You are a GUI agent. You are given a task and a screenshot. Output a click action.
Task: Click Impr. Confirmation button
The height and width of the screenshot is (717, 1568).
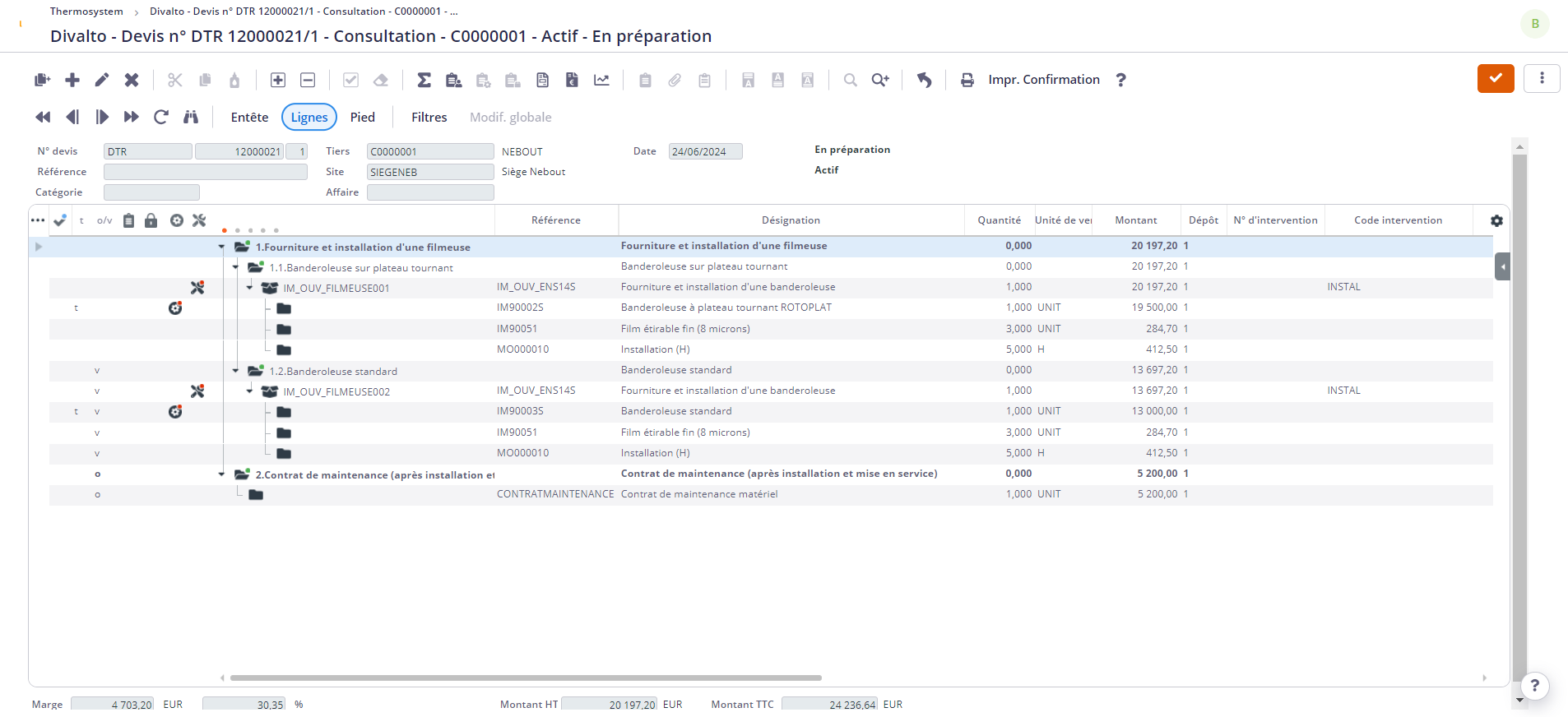tap(1044, 80)
